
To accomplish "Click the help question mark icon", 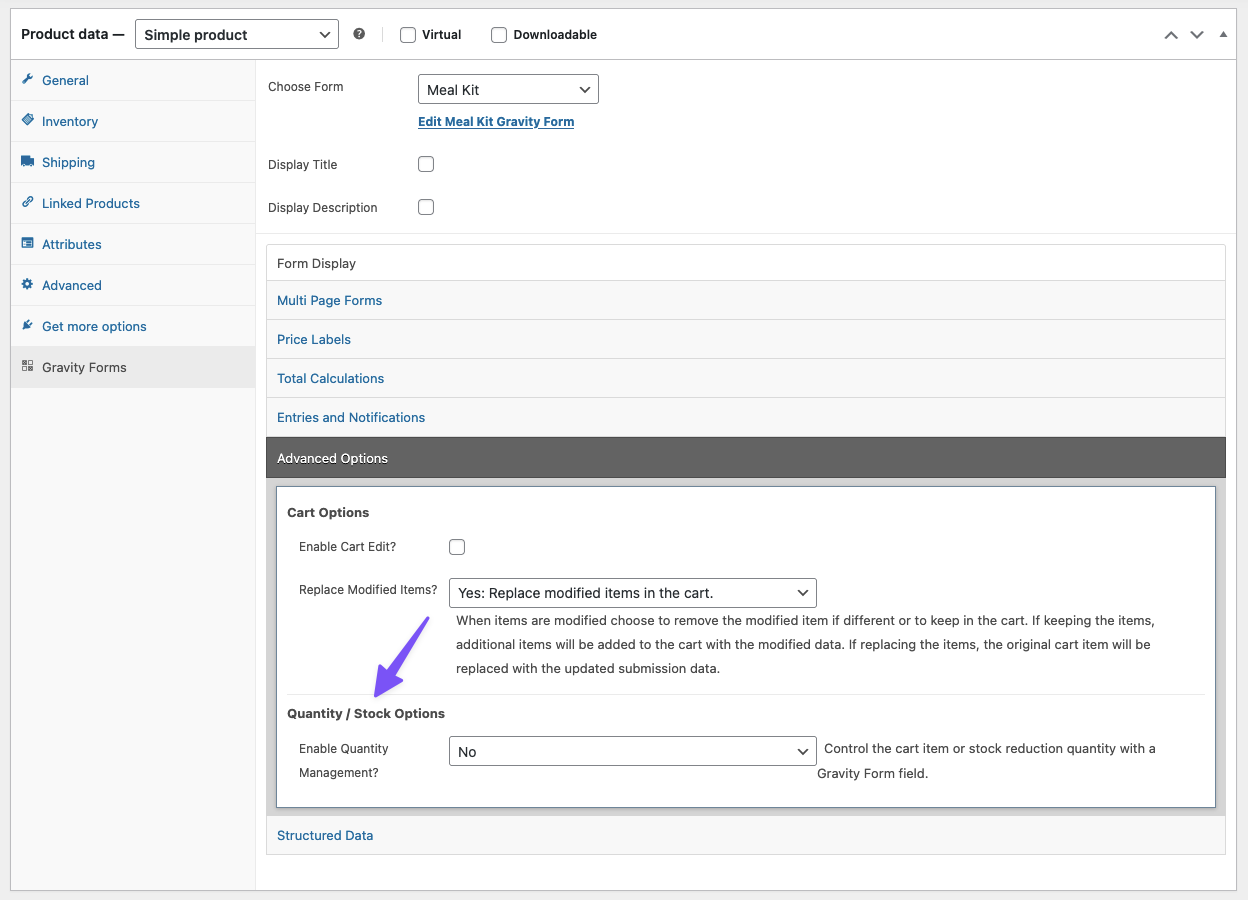I will [359, 34].
